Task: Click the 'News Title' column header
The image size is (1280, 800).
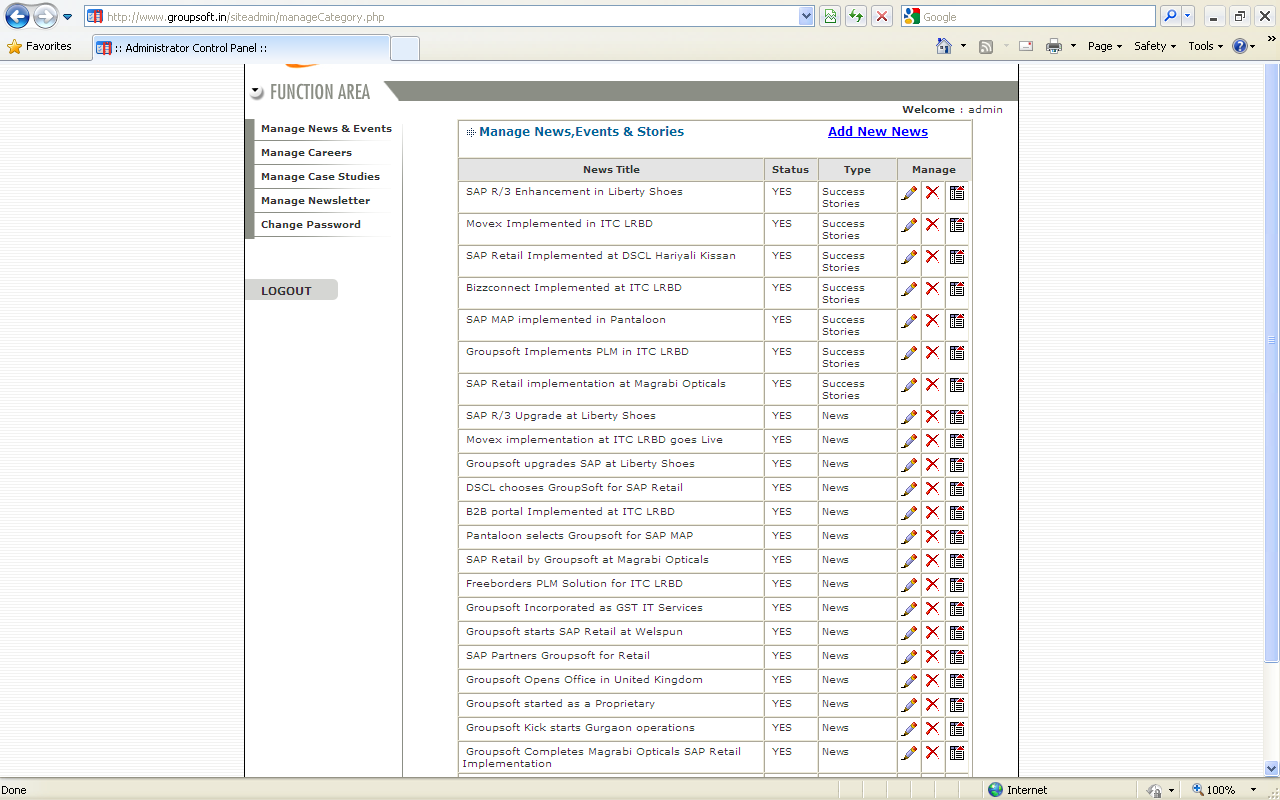Action: 611,170
